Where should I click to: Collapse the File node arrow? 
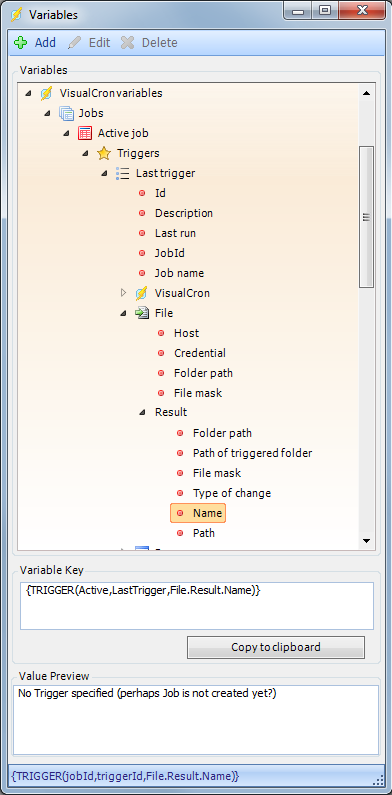tap(123, 313)
